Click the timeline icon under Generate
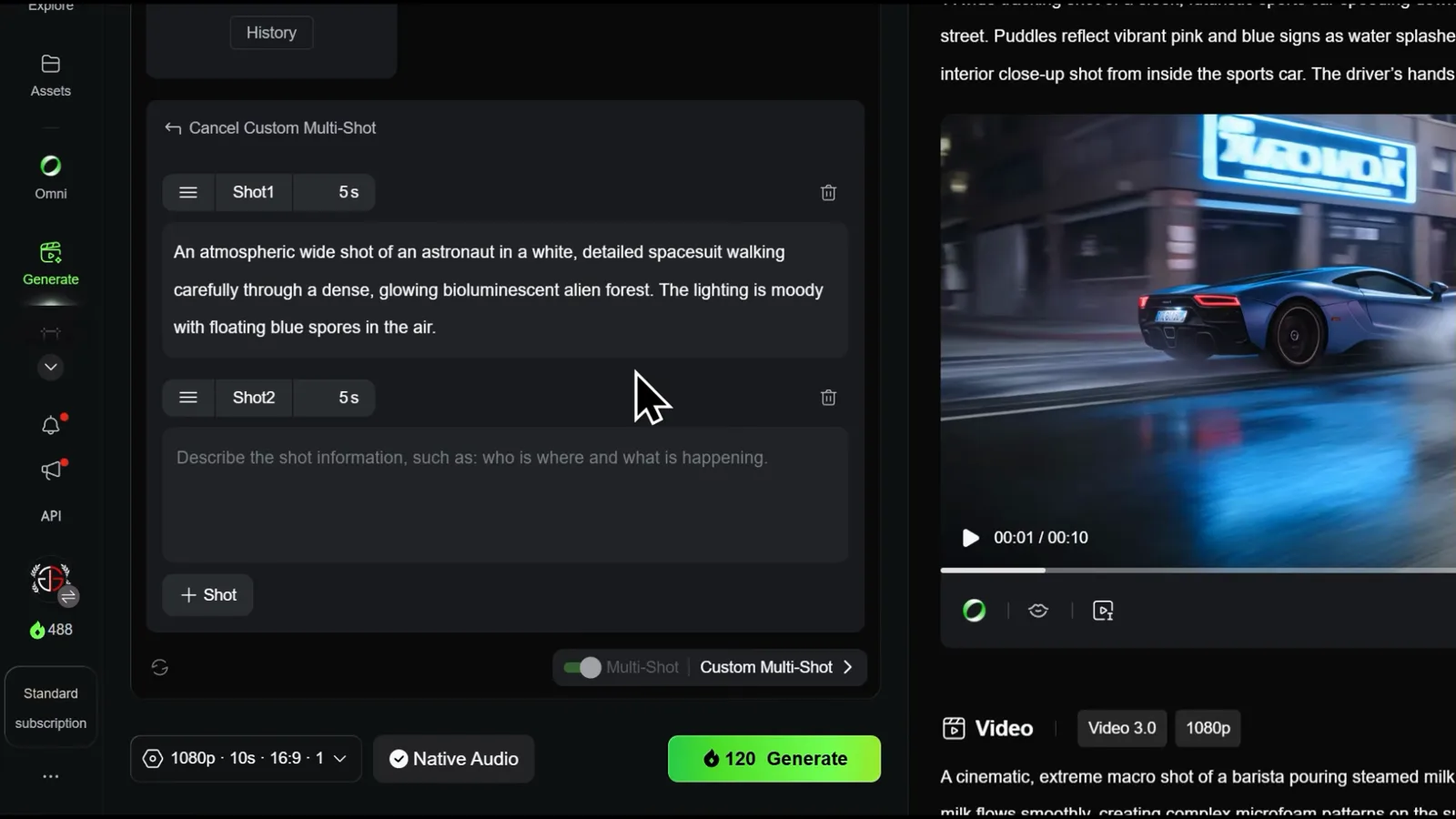 coord(51,333)
